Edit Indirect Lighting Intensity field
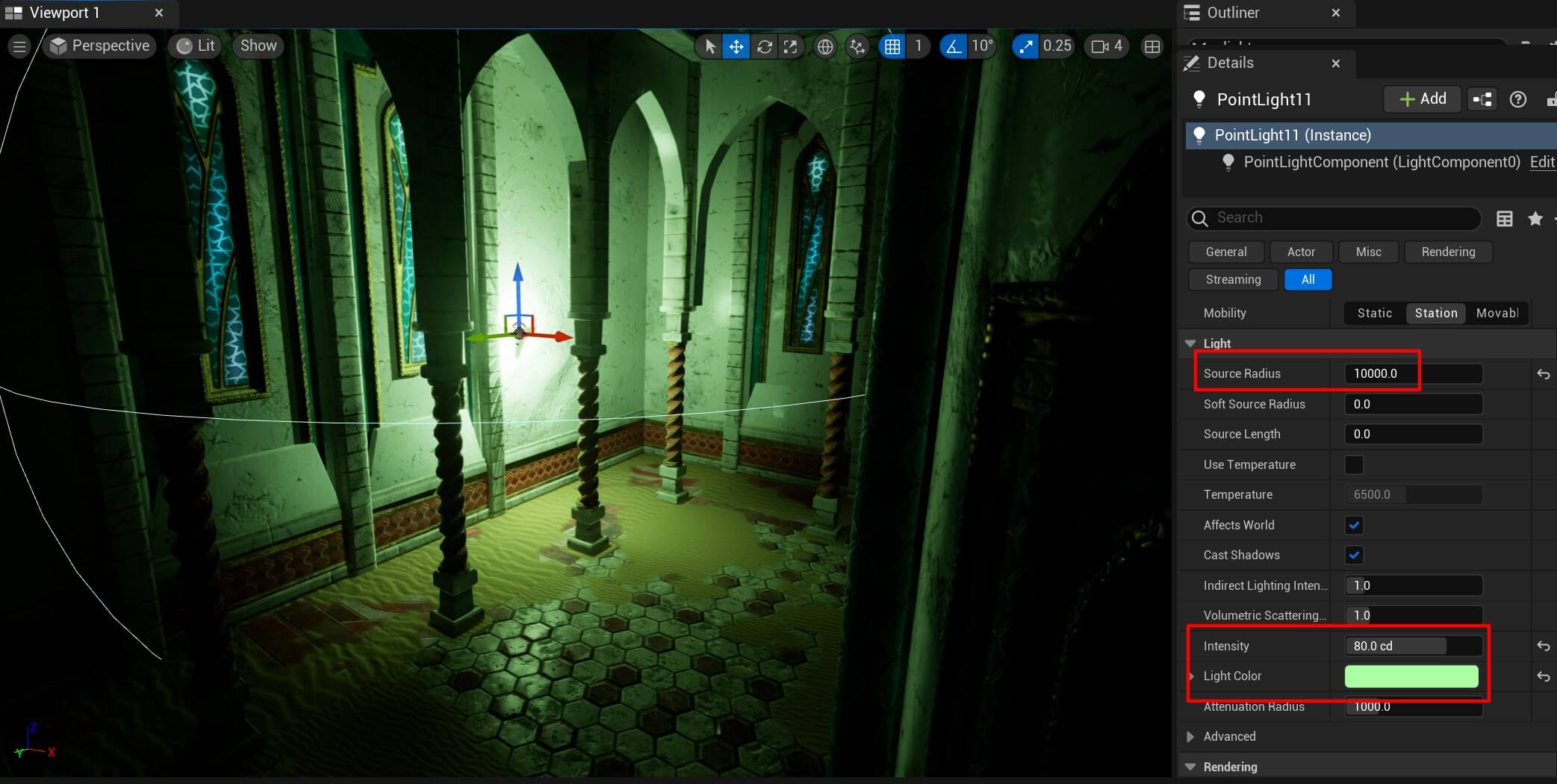Screen dimensions: 1557x784 [1413, 586]
